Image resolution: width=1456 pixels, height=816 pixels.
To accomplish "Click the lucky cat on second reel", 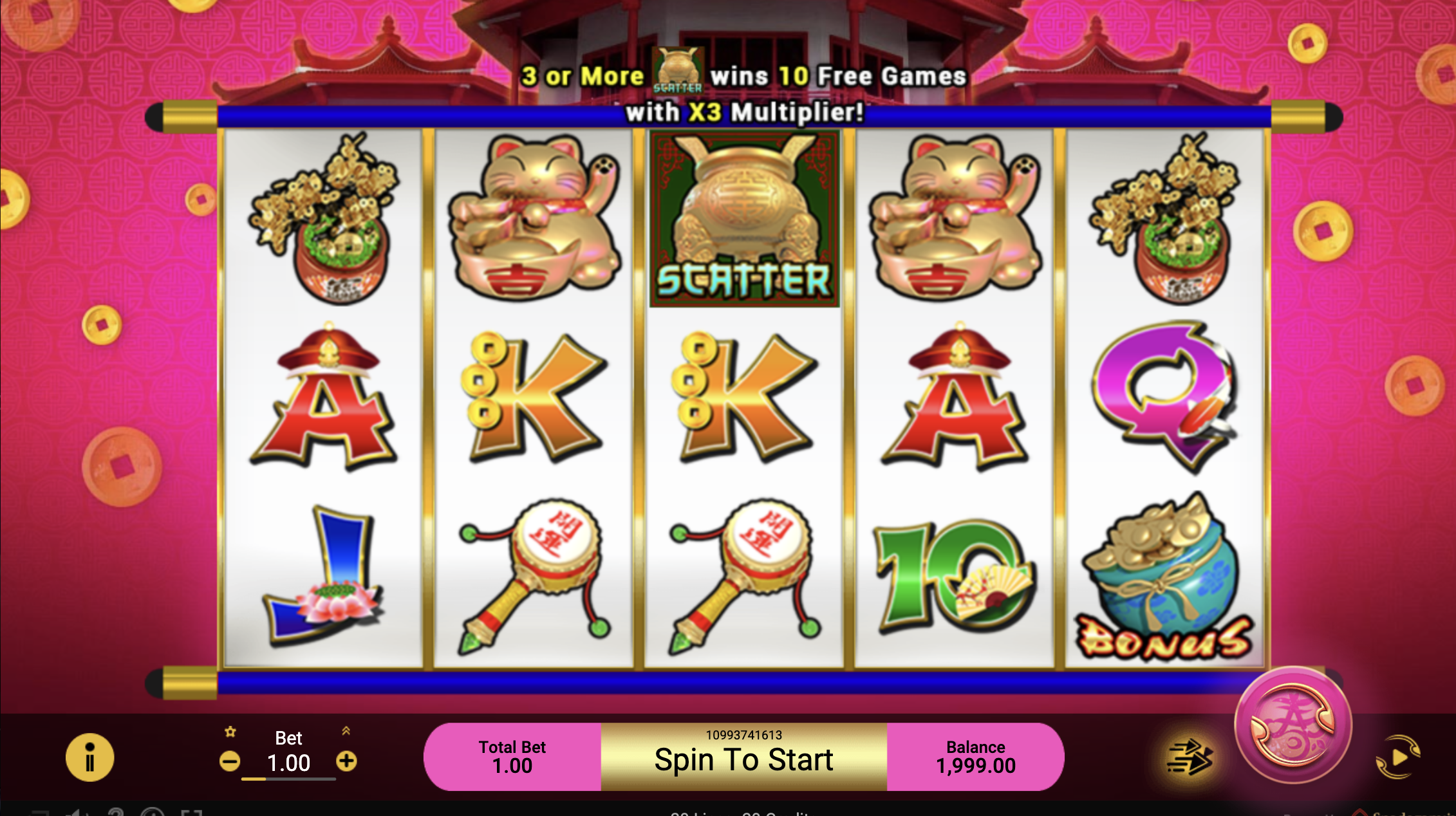I will (x=534, y=218).
